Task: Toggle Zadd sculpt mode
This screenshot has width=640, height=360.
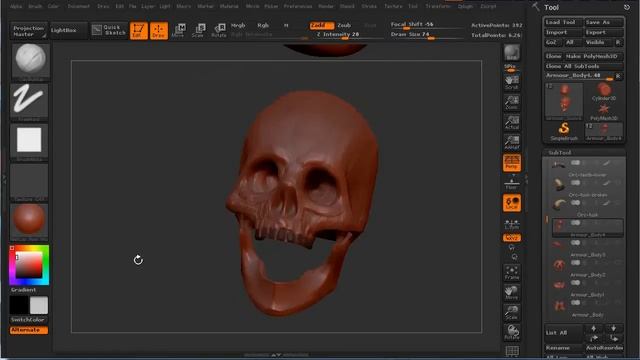Action: 322,25
